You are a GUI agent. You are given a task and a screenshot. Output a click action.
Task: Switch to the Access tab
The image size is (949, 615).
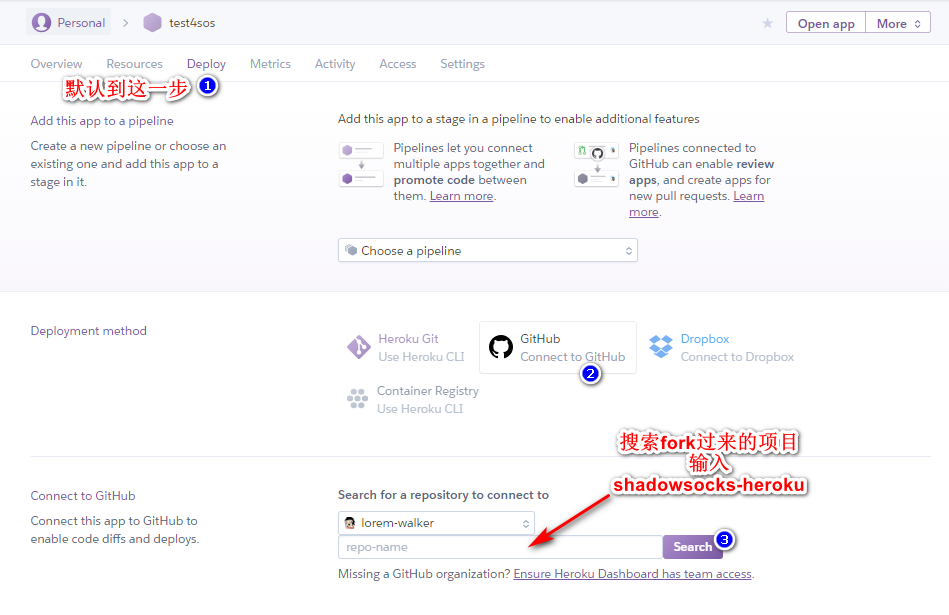coord(398,64)
